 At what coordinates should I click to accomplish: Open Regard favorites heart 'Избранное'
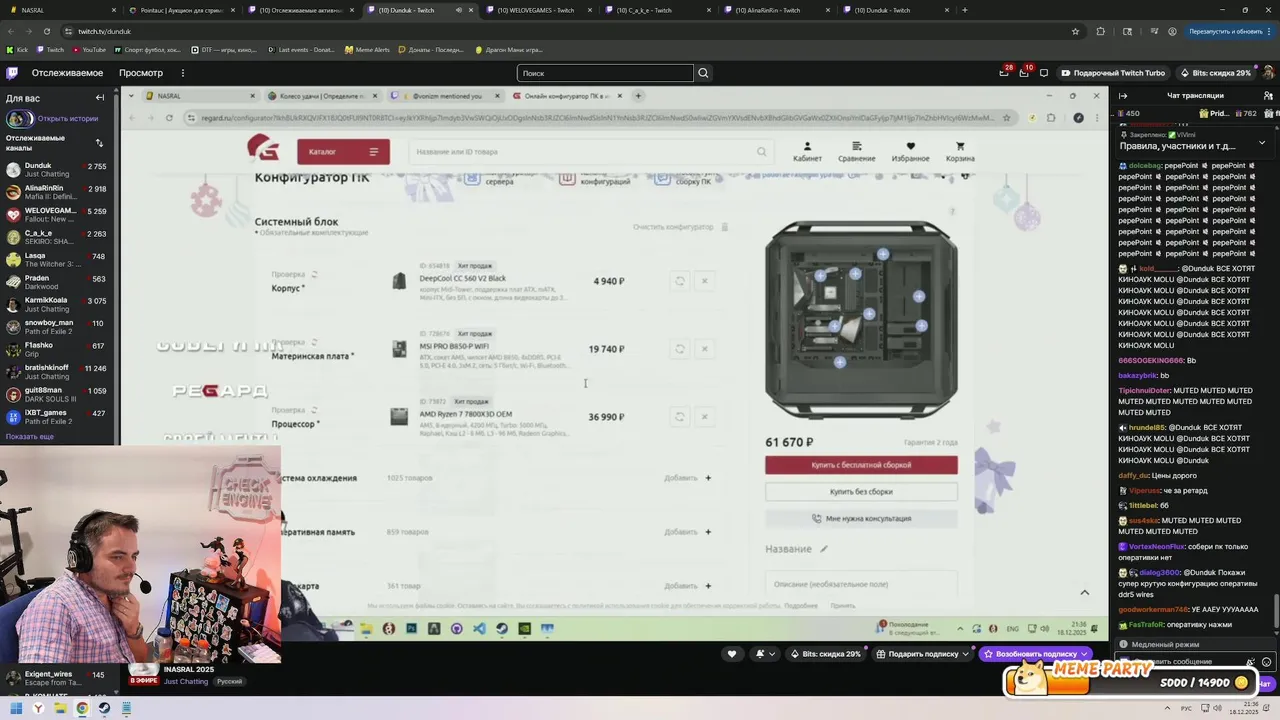click(x=910, y=151)
